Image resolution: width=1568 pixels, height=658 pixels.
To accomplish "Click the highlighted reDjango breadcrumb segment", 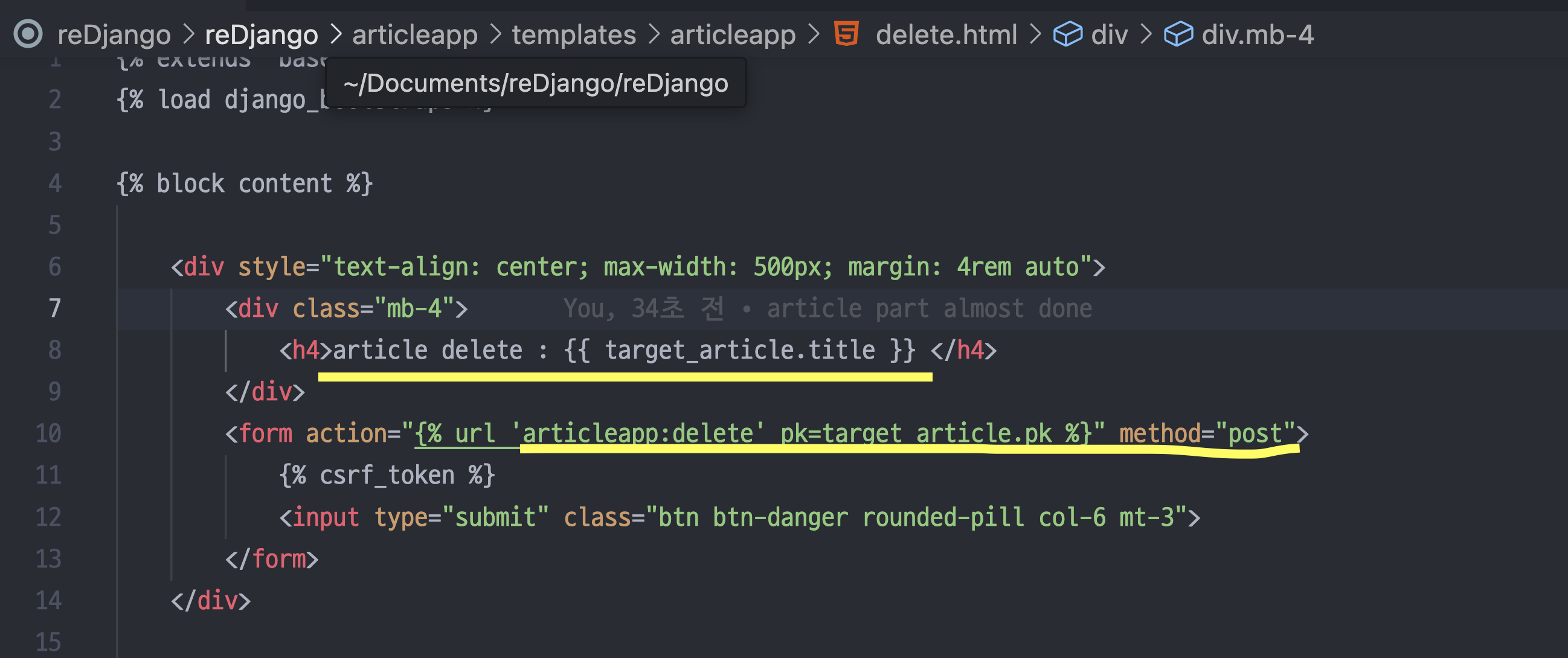I will click(261, 34).
